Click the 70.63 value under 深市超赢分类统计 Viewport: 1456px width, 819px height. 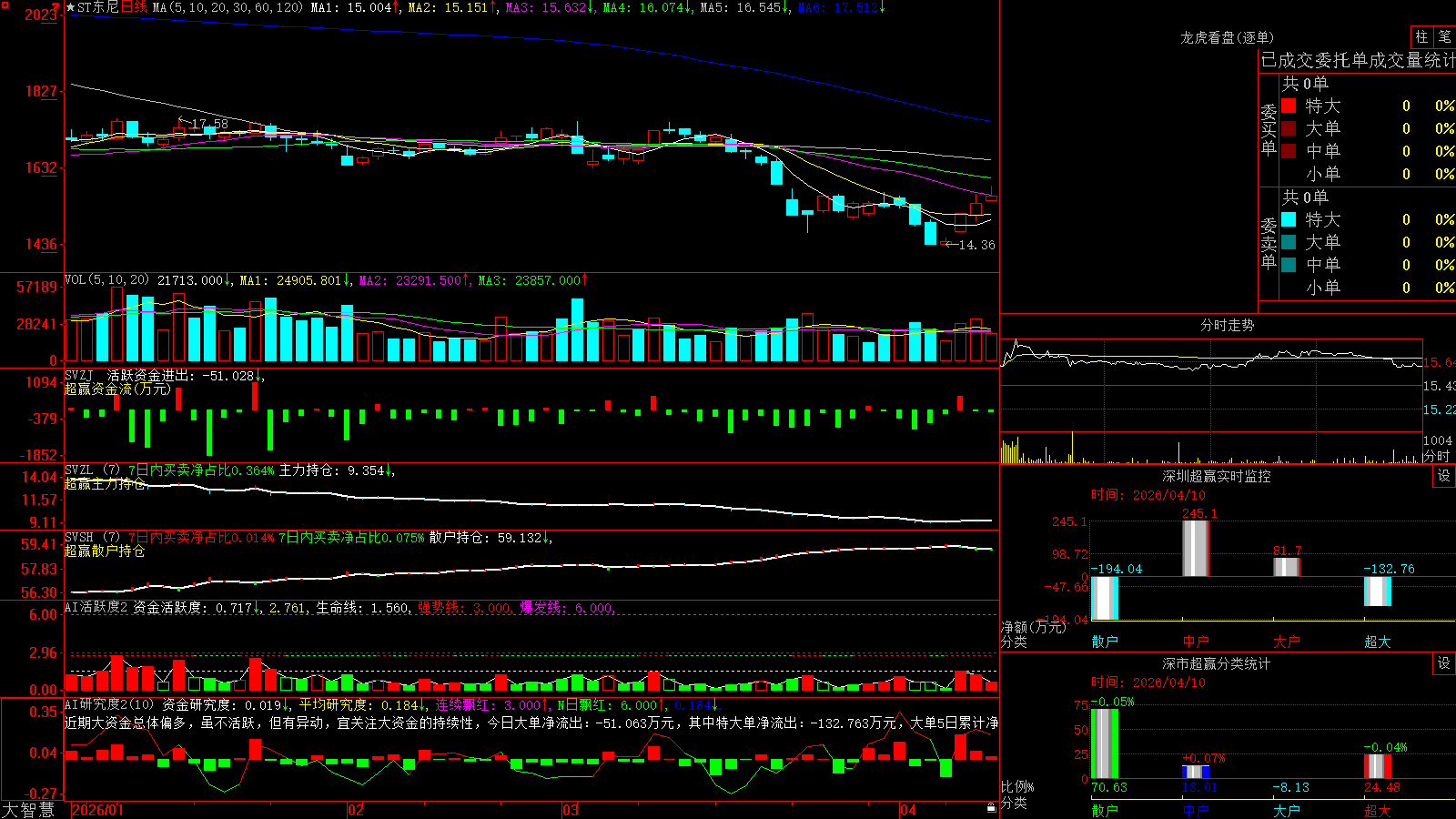click(1109, 787)
